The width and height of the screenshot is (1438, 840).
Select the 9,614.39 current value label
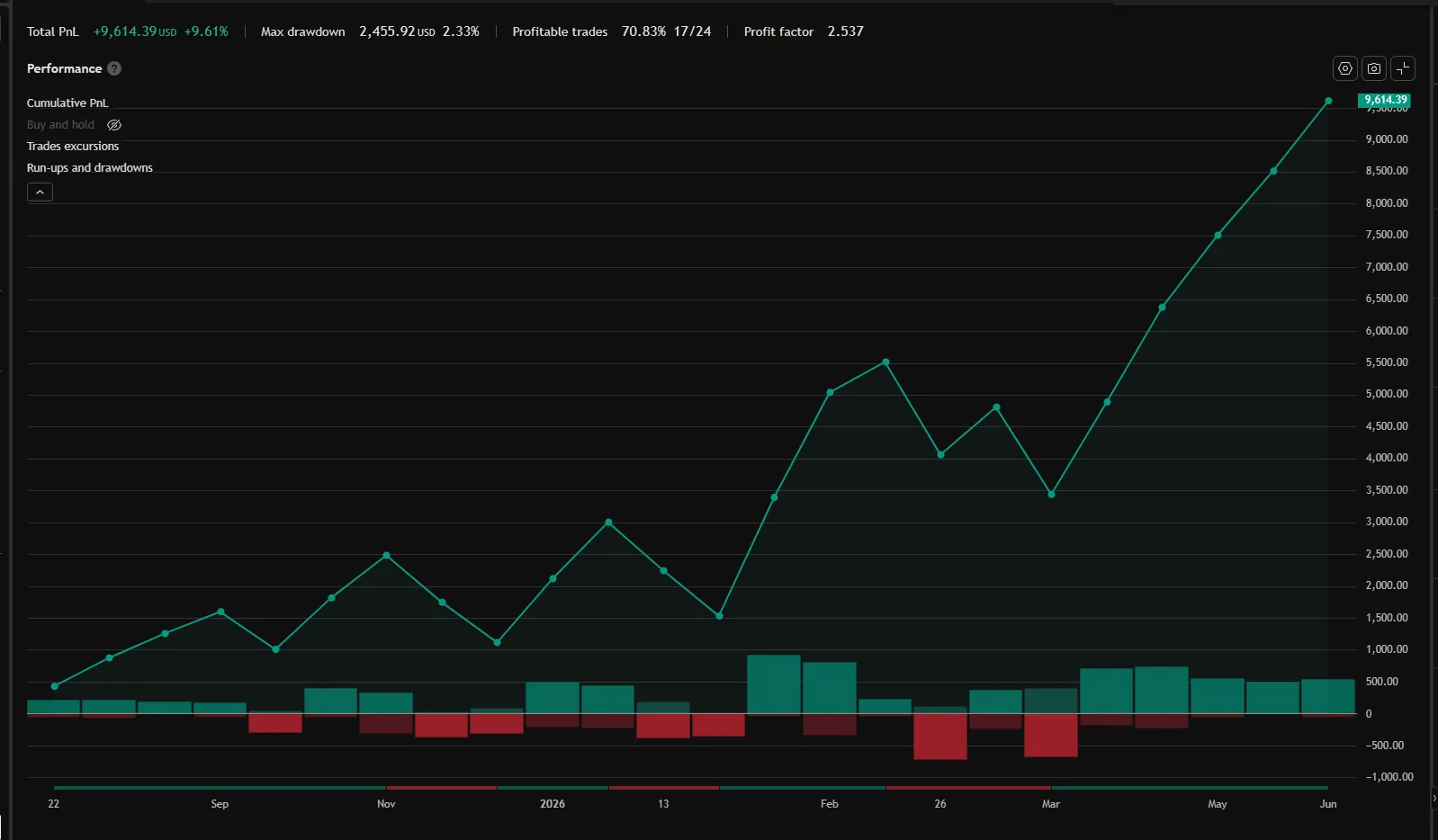click(1384, 100)
